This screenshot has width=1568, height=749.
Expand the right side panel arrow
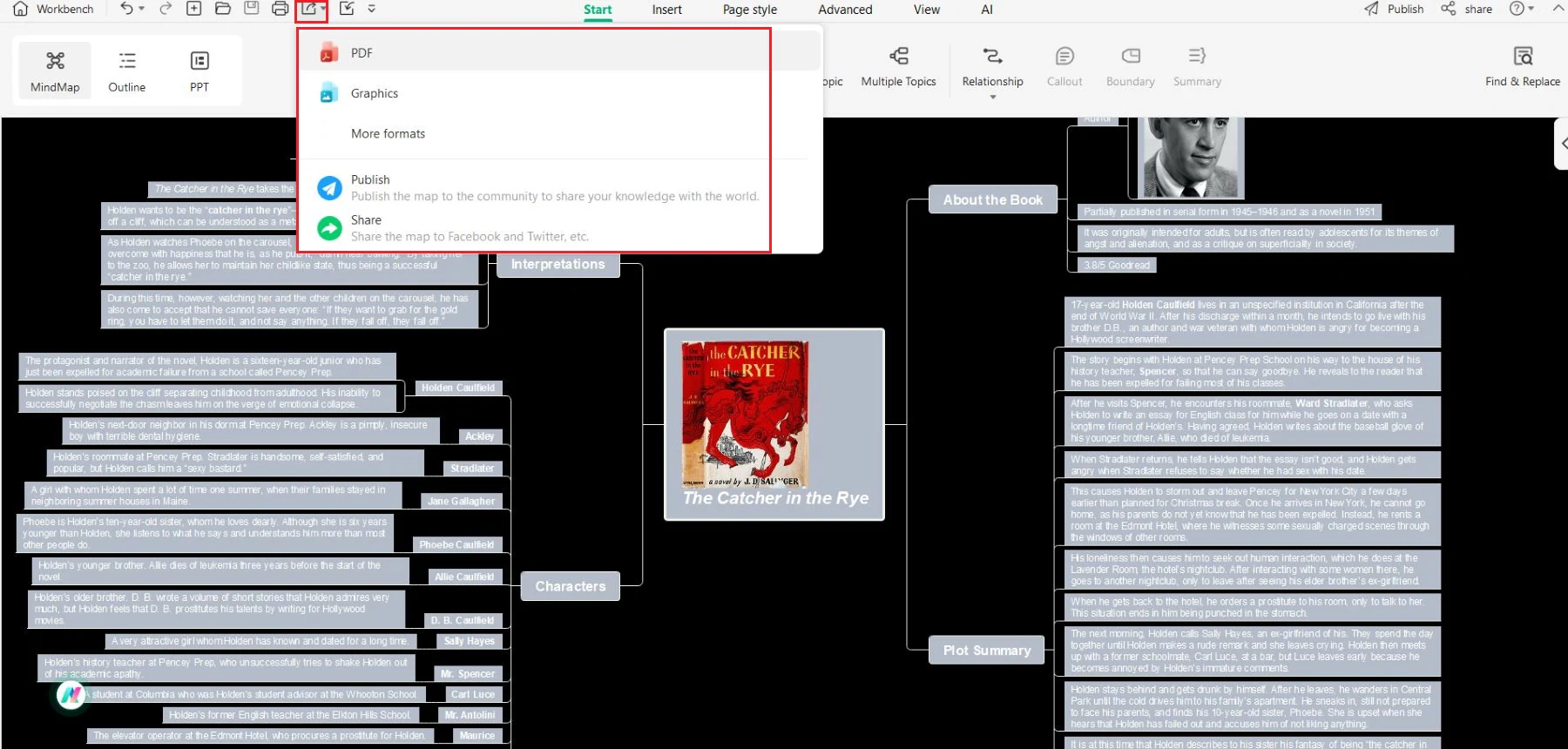pyautogui.click(x=1562, y=143)
